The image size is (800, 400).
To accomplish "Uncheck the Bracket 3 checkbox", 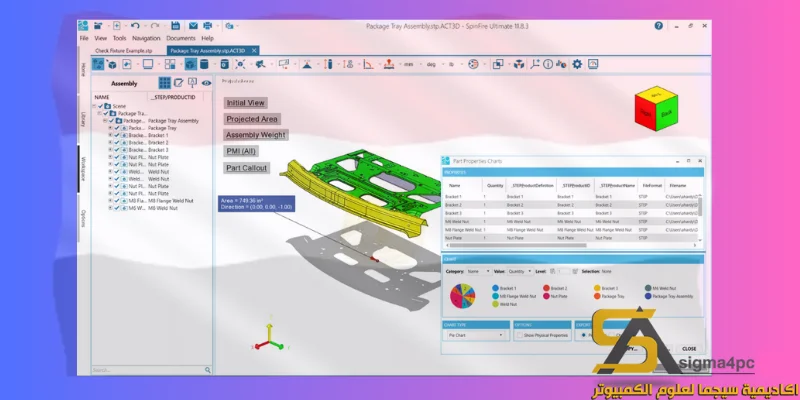I will 117,150.
